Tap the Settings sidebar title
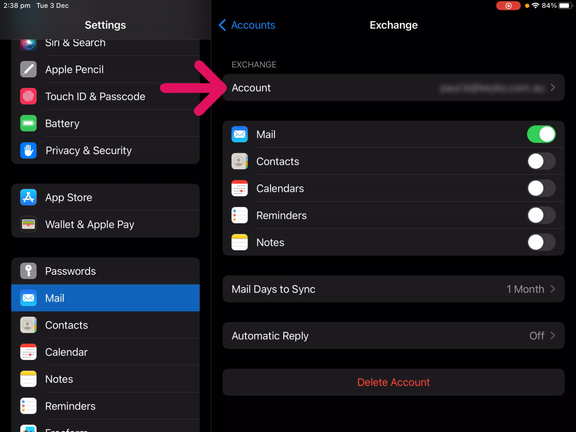 [105, 25]
